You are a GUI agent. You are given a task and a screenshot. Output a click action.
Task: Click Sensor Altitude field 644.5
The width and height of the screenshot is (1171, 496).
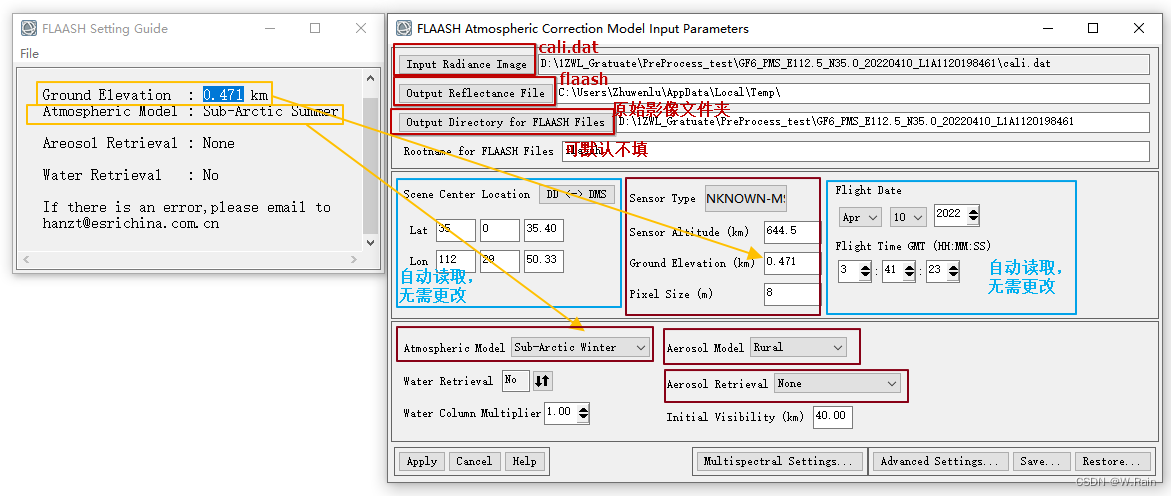[792, 232]
